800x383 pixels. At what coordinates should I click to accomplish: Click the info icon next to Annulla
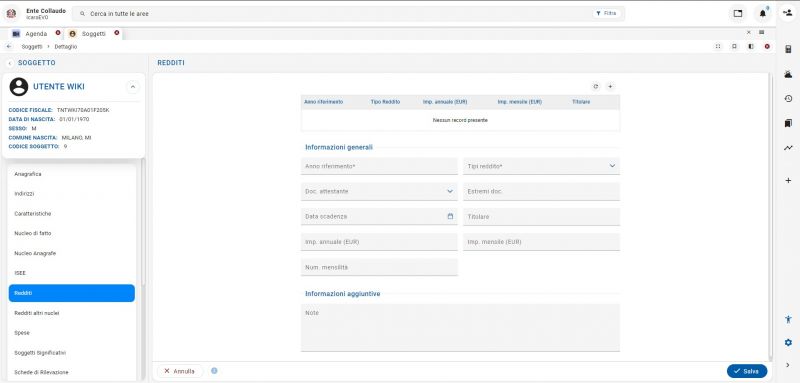pos(214,371)
